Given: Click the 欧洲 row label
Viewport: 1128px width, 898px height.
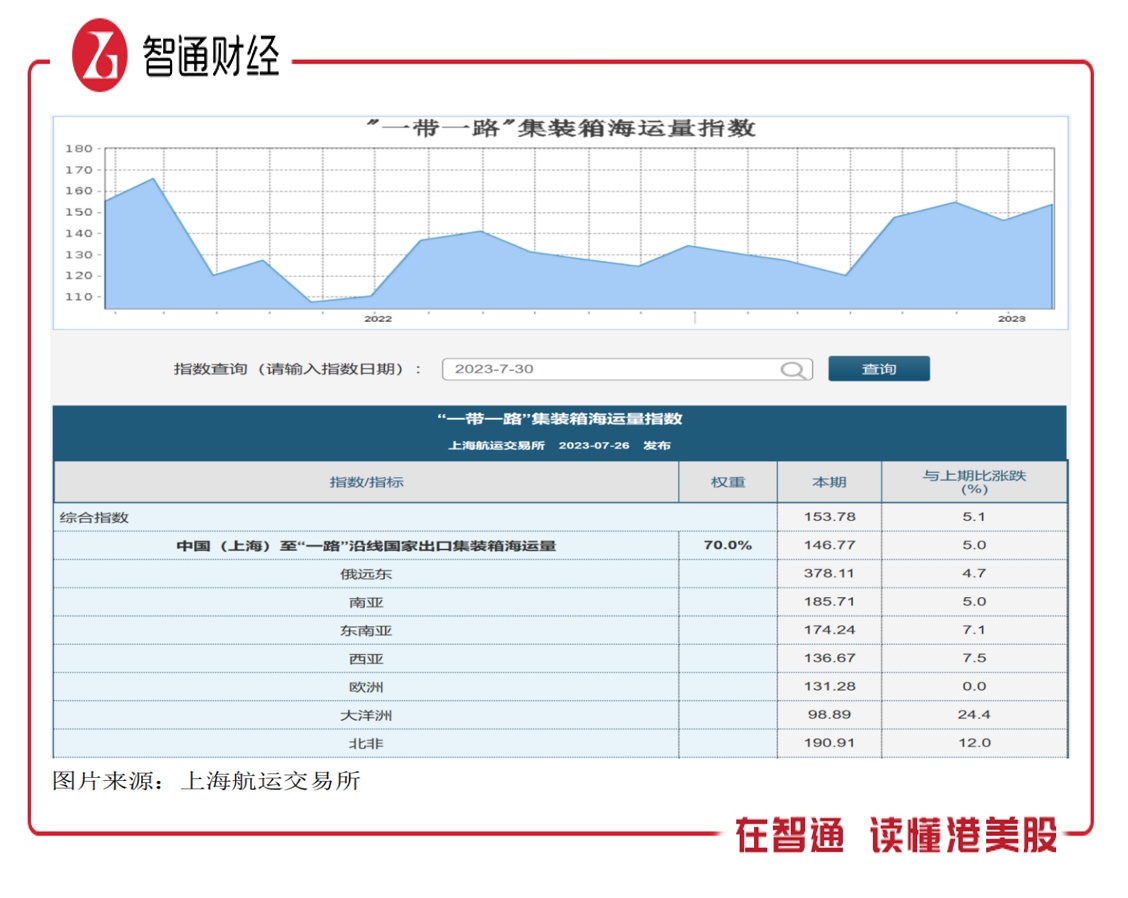Looking at the screenshot, I should (x=366, y=687).
